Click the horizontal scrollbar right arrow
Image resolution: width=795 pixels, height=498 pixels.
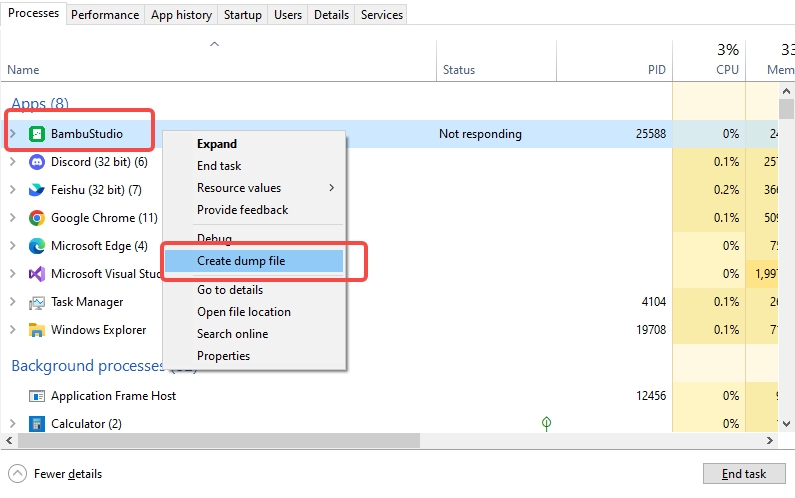(770, 440)
